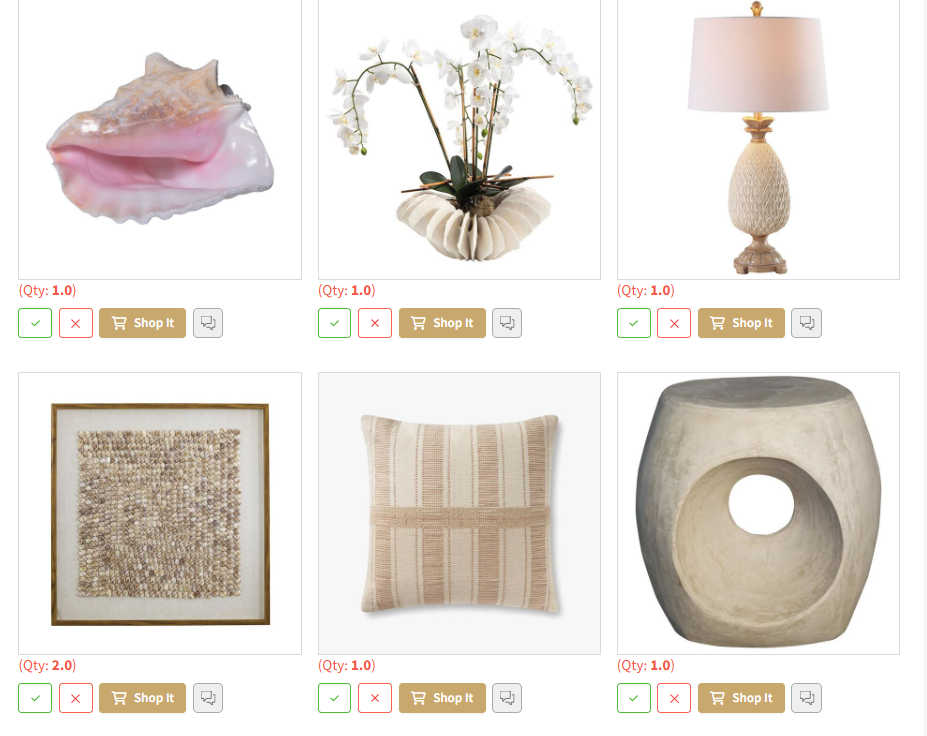Approve the concrete garden stool
The width and height of the screenshot is (927, 736).
634,698
